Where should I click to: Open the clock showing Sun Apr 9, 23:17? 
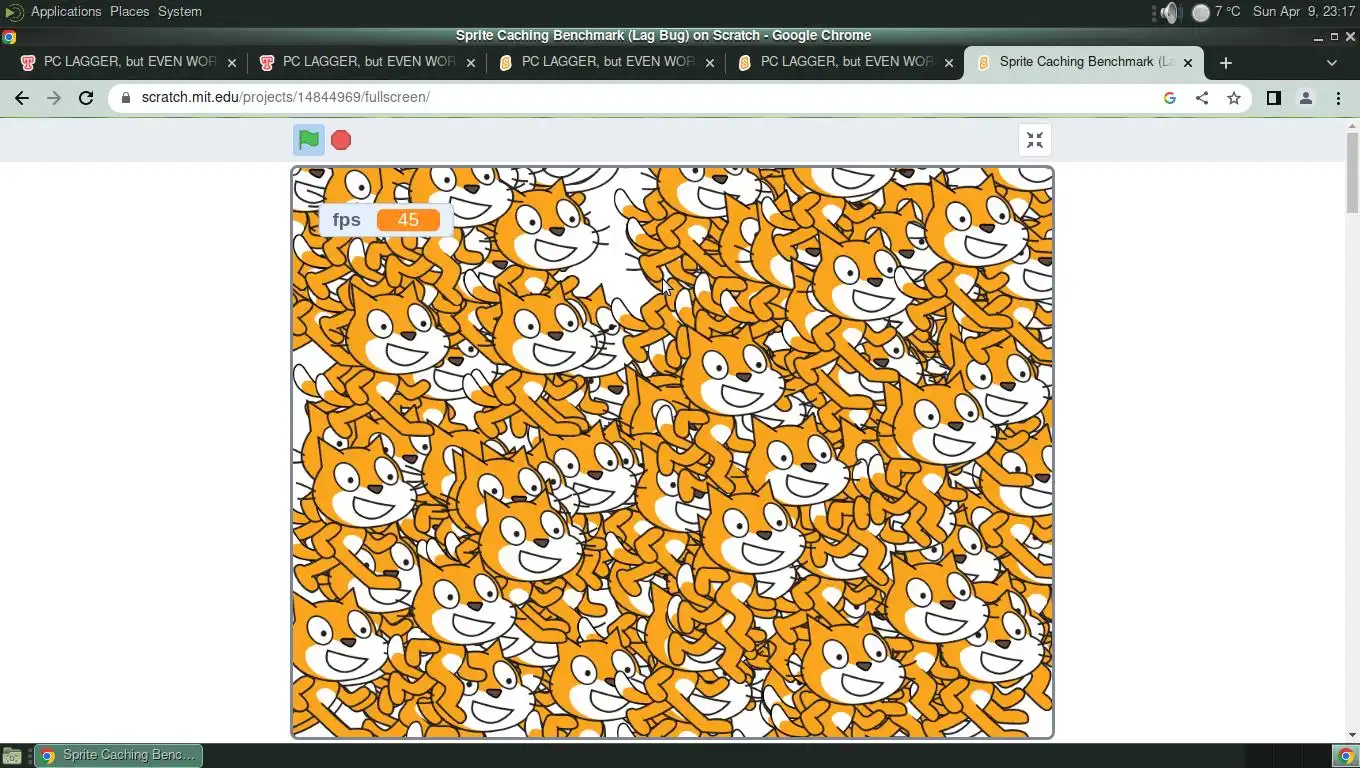coord(1302,12)
